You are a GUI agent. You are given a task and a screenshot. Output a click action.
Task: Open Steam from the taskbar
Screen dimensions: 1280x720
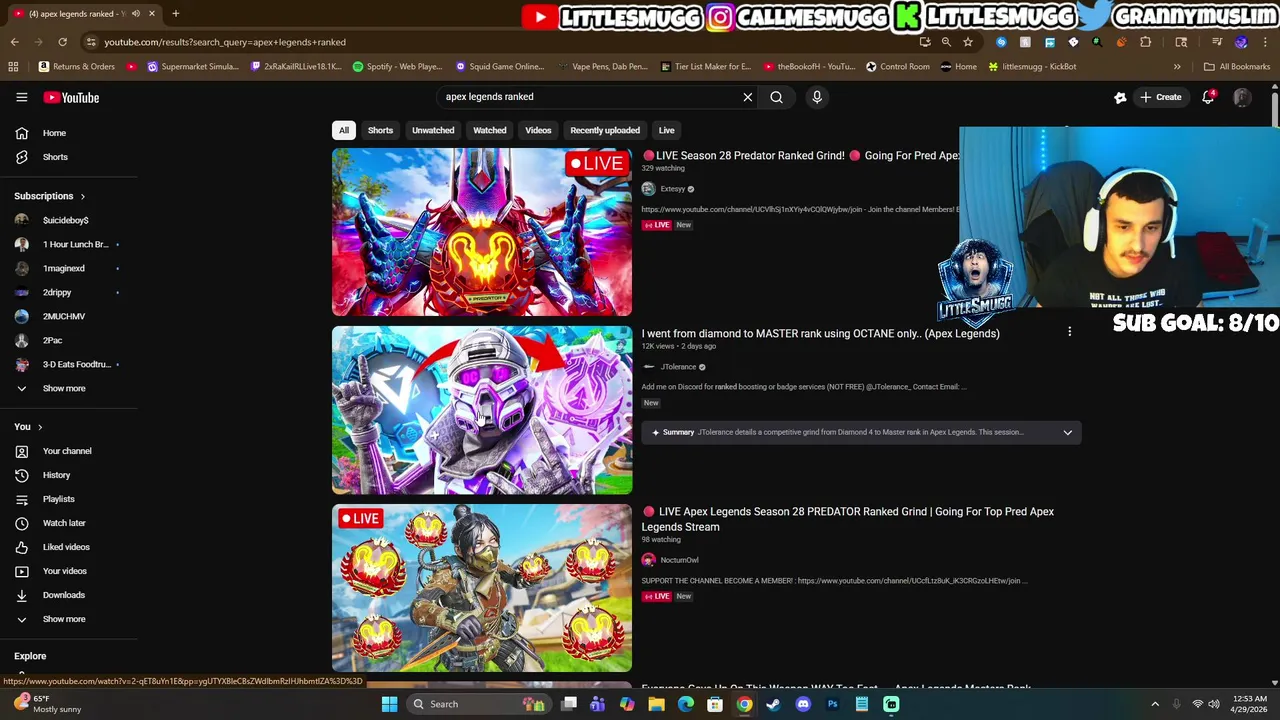773,704
